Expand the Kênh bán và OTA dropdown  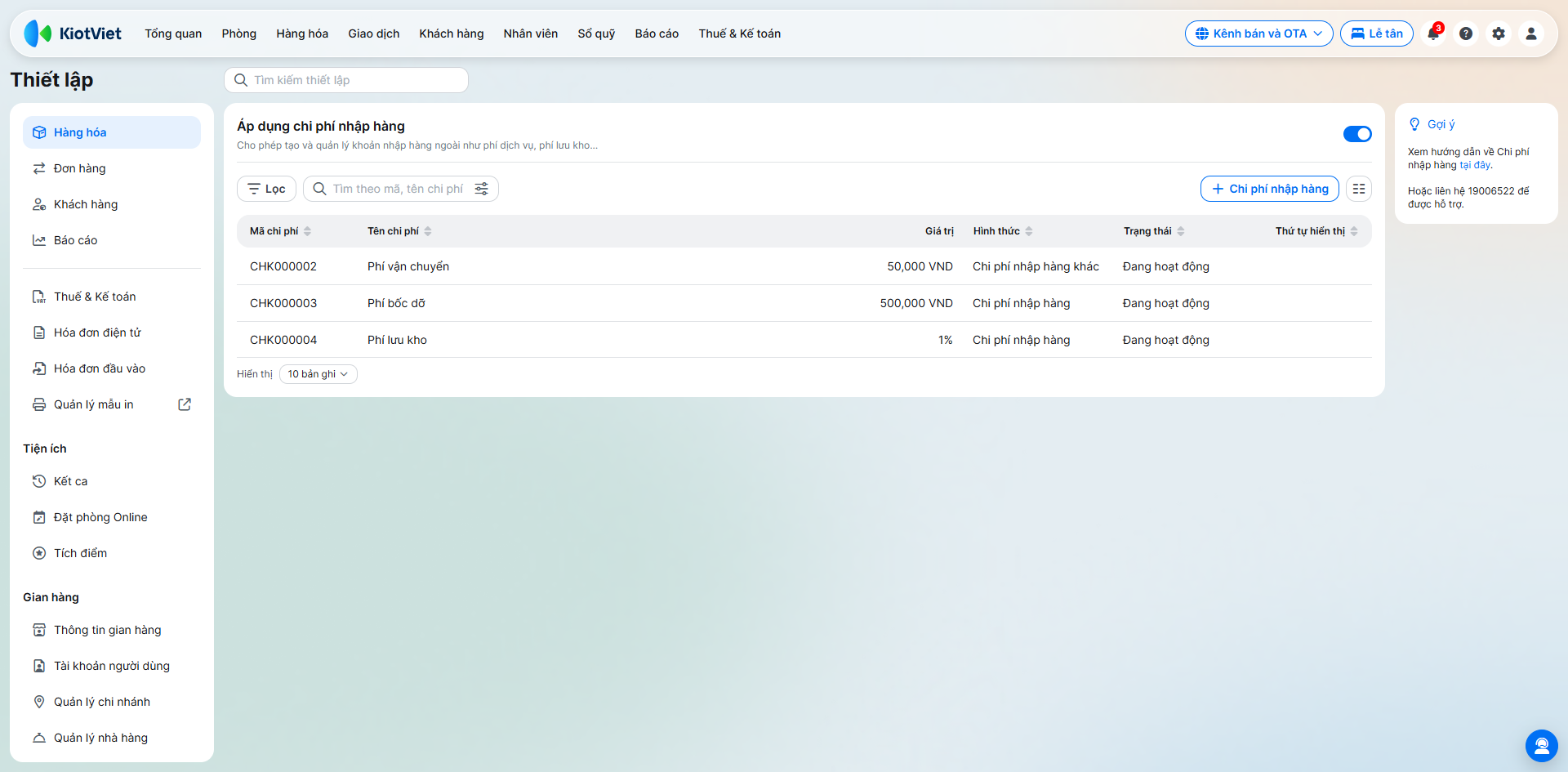1258,33
